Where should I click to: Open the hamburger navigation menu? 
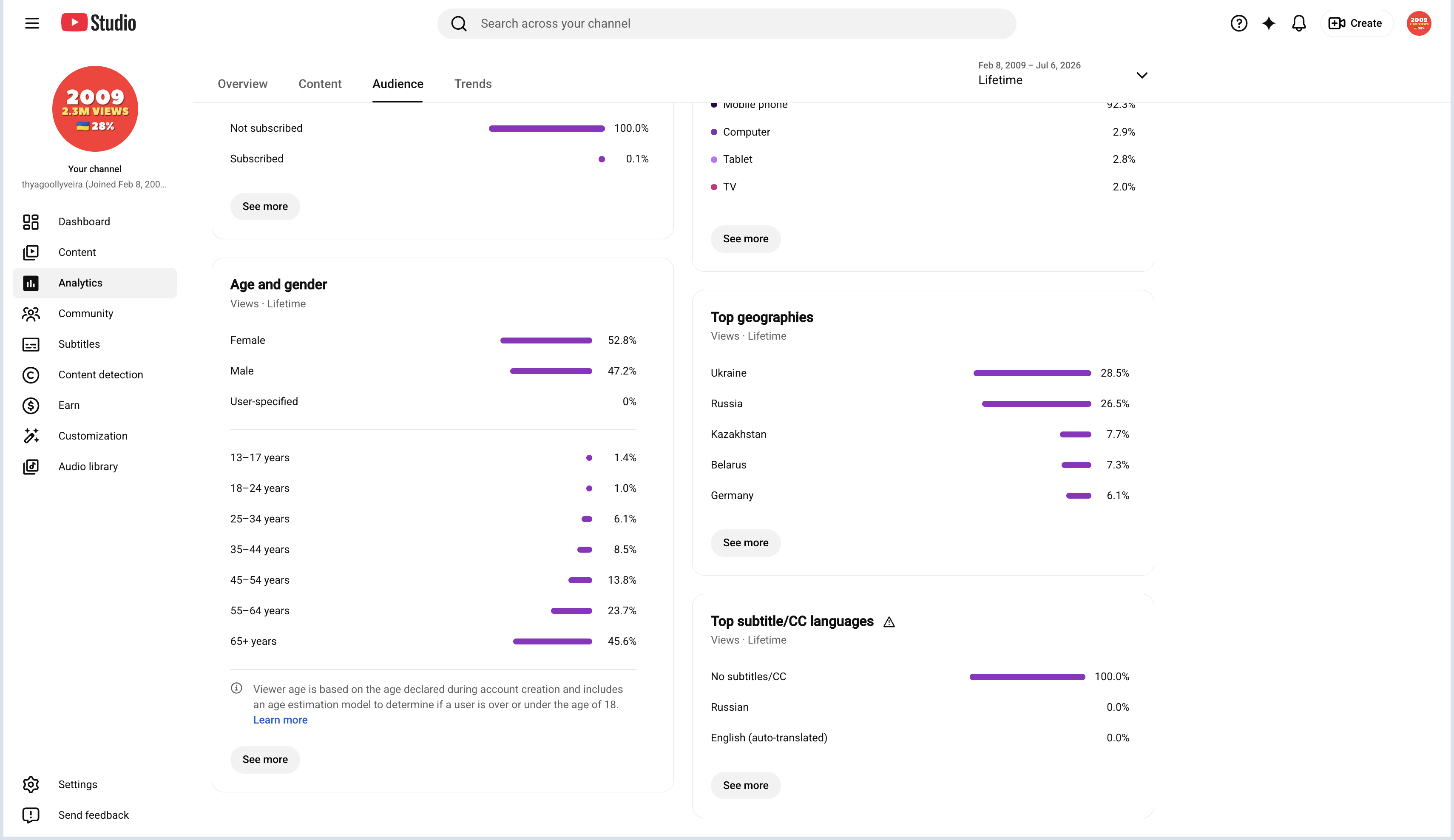32,23
